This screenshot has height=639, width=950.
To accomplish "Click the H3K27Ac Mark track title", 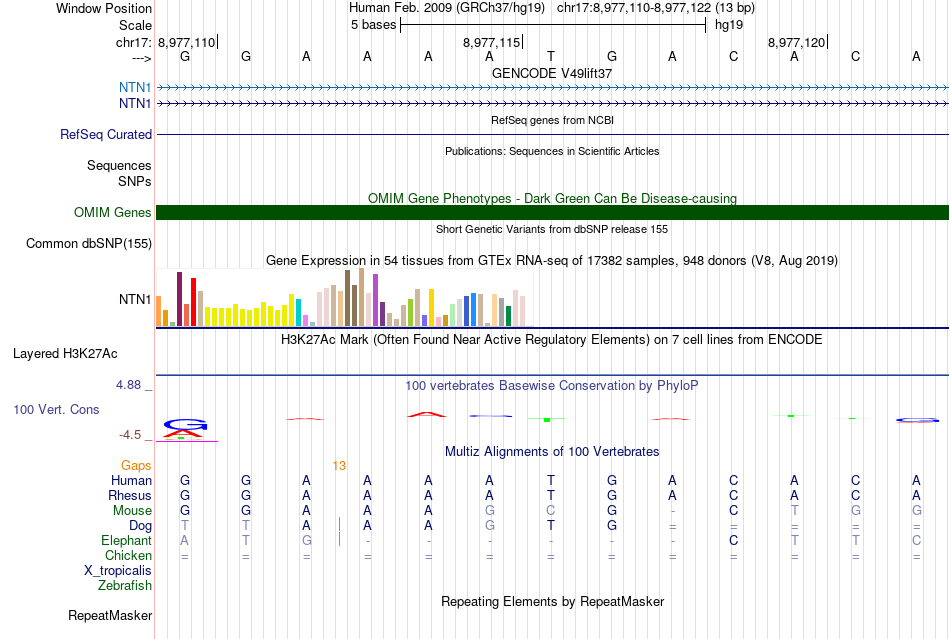I will pyautogui.click(x=552, y=339).
